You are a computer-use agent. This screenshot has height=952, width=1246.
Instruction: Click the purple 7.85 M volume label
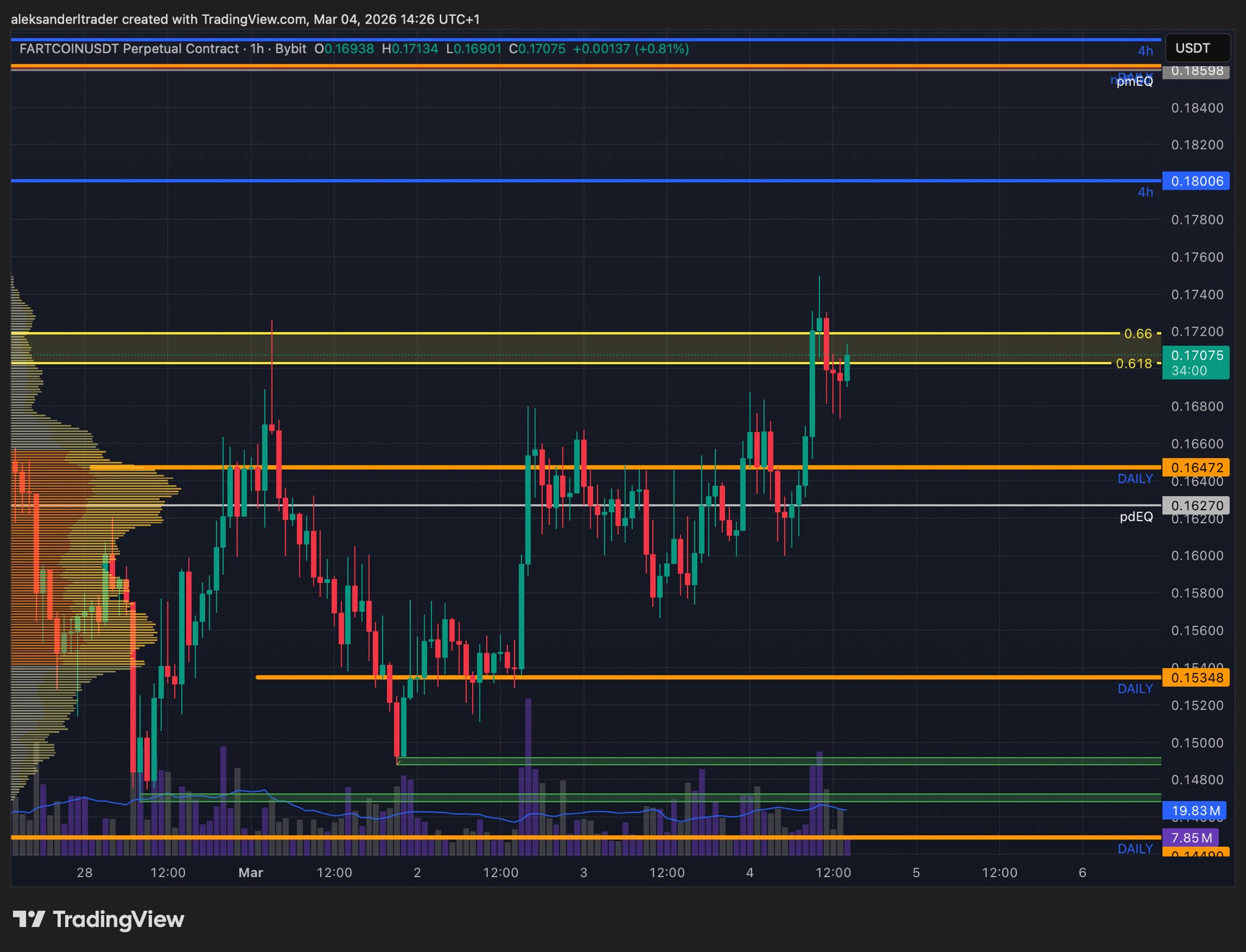coord(1191,838)
